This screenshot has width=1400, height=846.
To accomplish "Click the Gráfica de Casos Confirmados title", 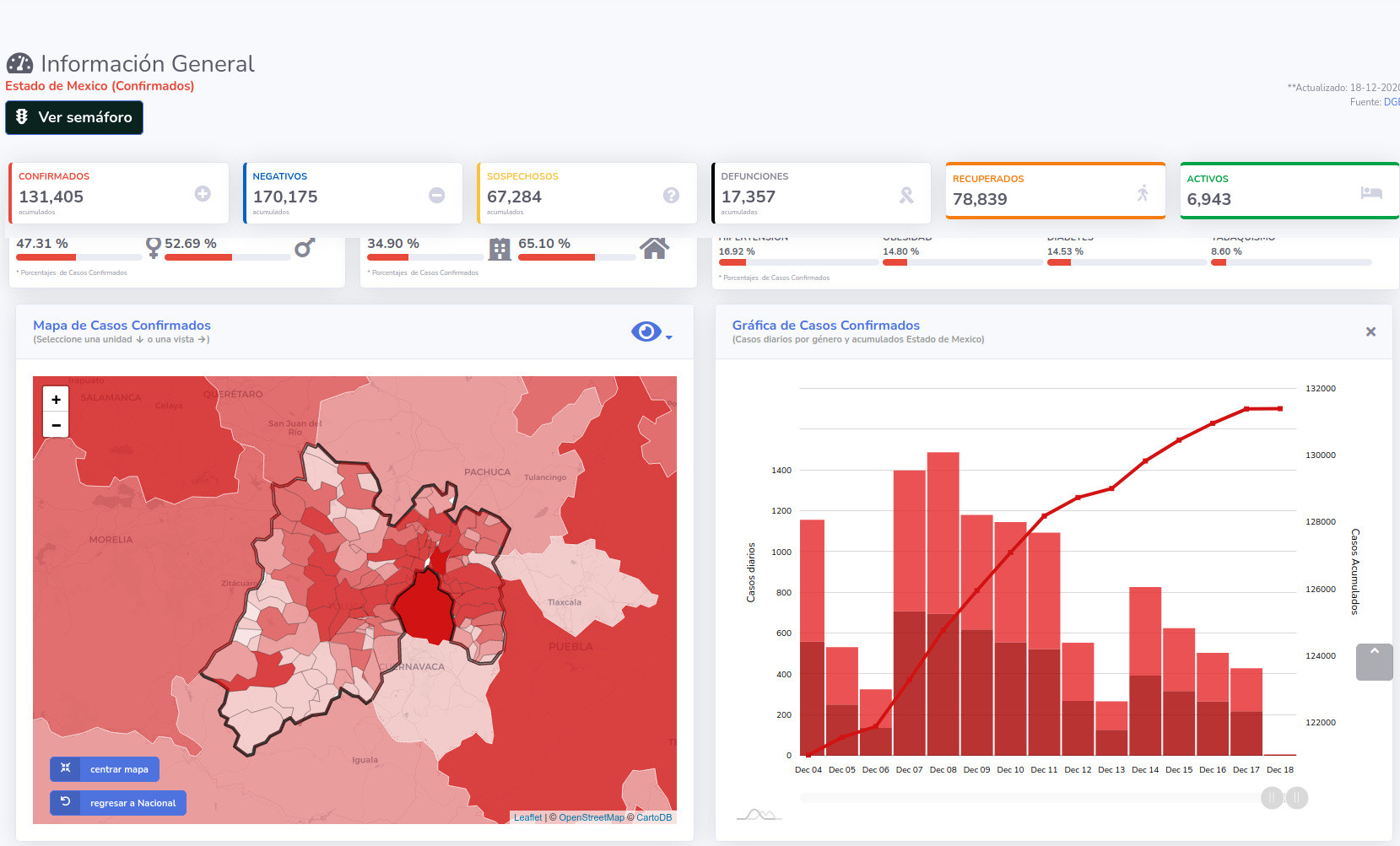I will 825,325.
